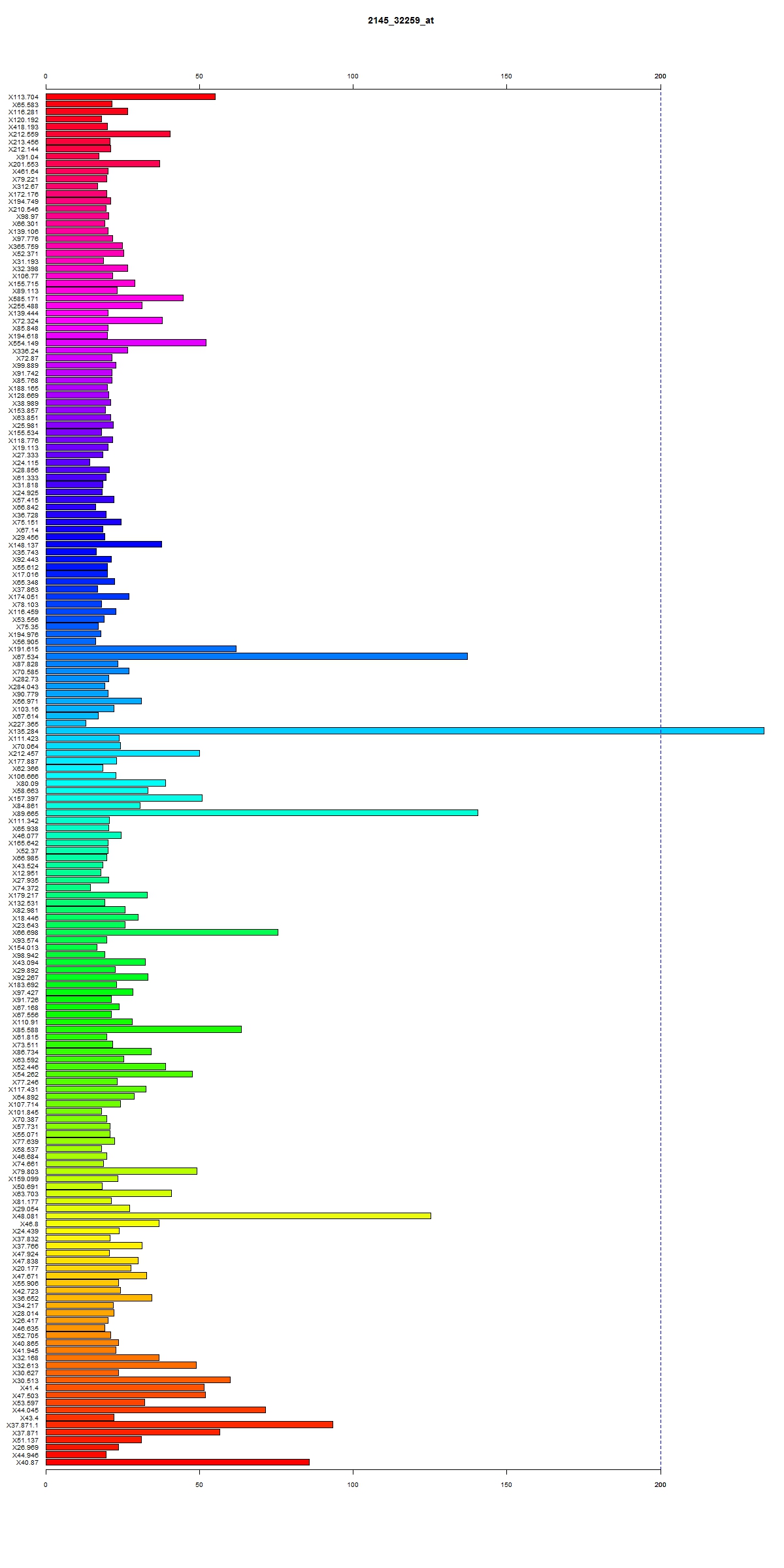
Task: Click the X148.137 row label
Action: tap(24, 545)
